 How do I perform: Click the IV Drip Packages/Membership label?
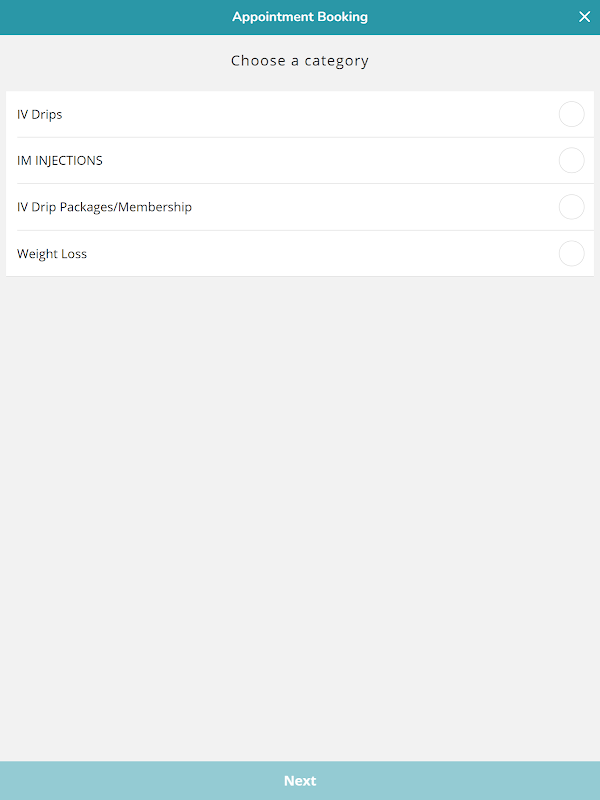pos(104,207)
